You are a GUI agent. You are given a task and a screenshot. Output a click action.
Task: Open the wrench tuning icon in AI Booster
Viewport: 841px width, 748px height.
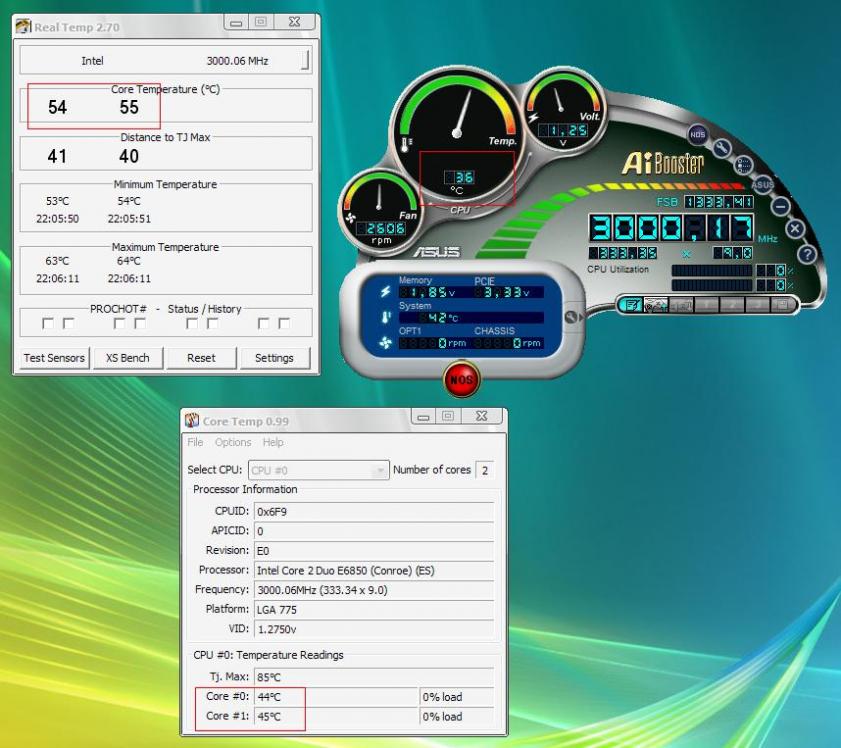(722, 147)
